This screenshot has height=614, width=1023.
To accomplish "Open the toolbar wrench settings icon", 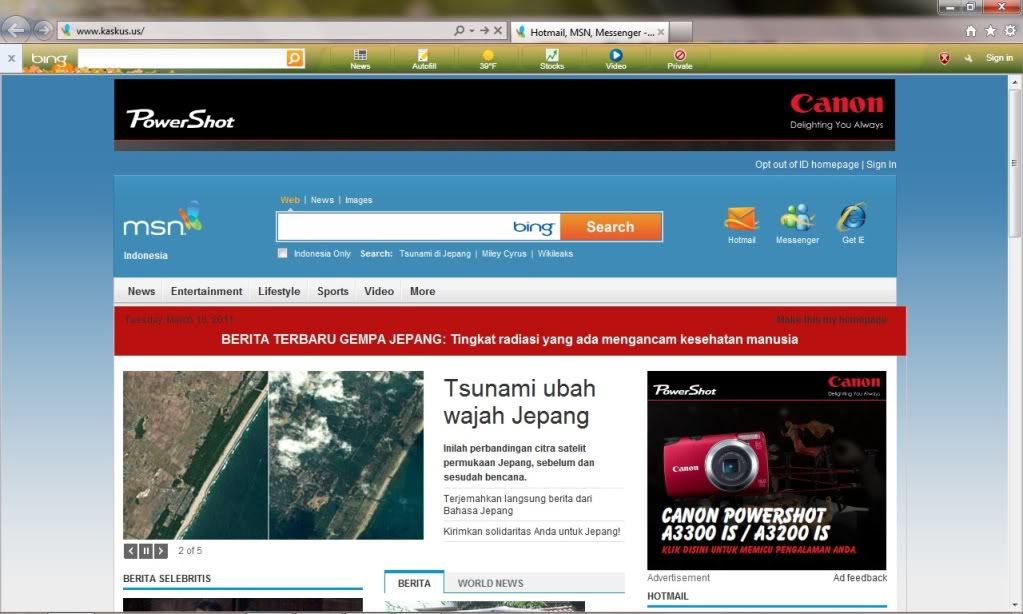I will click(x=969, y=58).
